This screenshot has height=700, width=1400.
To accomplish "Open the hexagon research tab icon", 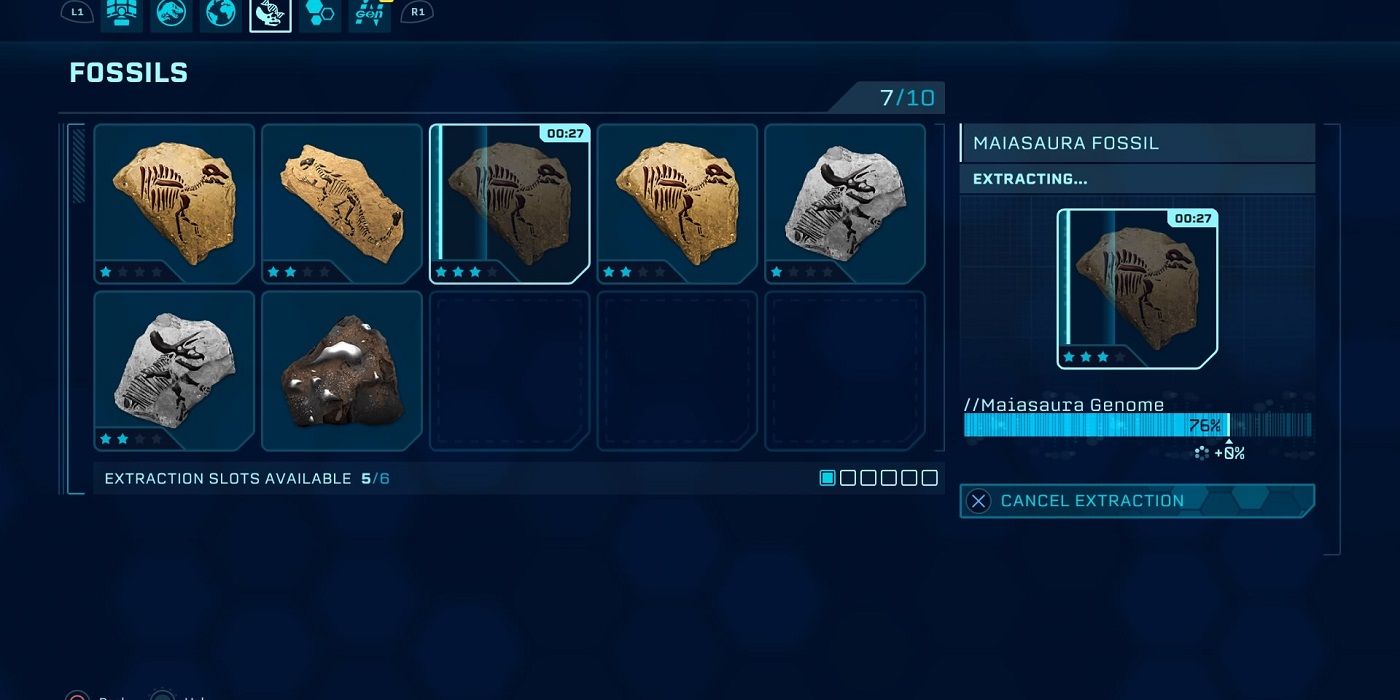I will (x=320, y=14).
